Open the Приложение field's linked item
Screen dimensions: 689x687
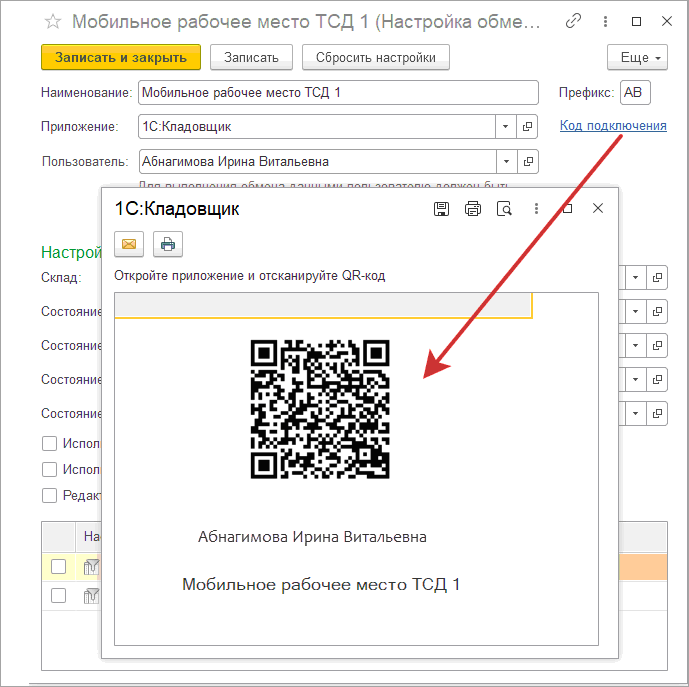527,127
